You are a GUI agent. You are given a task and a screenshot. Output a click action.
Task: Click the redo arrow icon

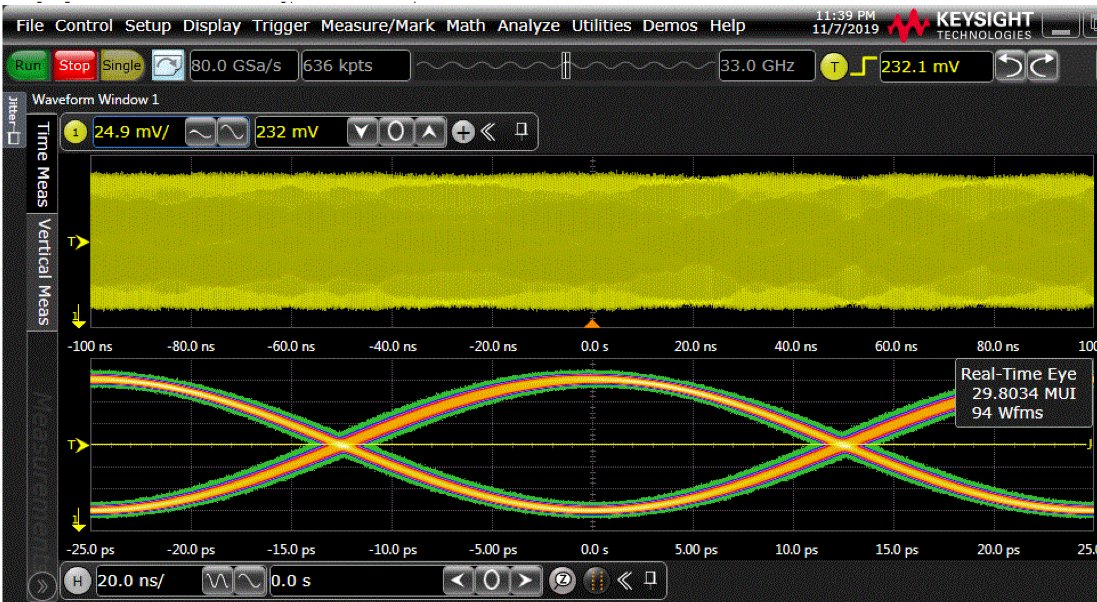pos(1042,66)
